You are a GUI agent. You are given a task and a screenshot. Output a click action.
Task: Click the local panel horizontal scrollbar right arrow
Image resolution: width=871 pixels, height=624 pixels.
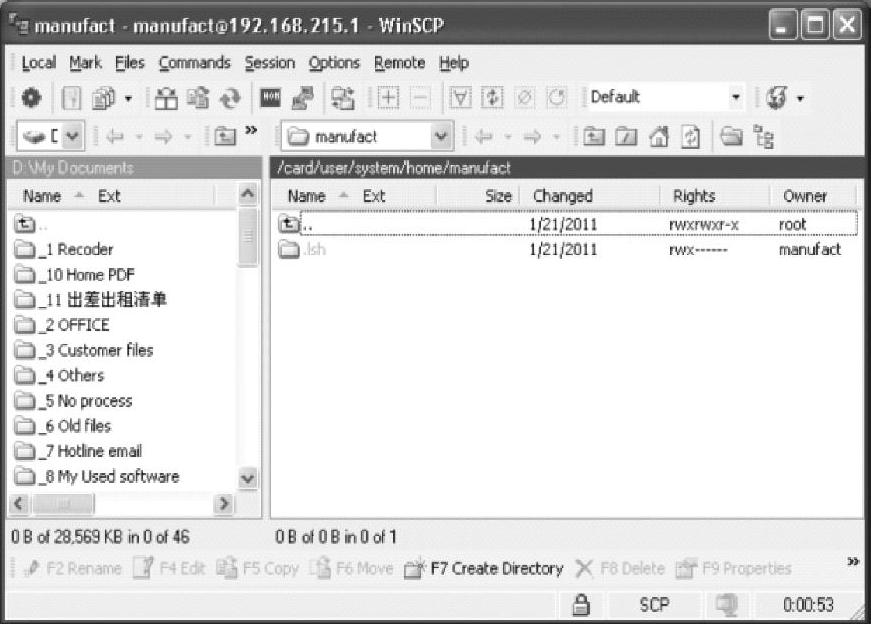tap(223, 503)
